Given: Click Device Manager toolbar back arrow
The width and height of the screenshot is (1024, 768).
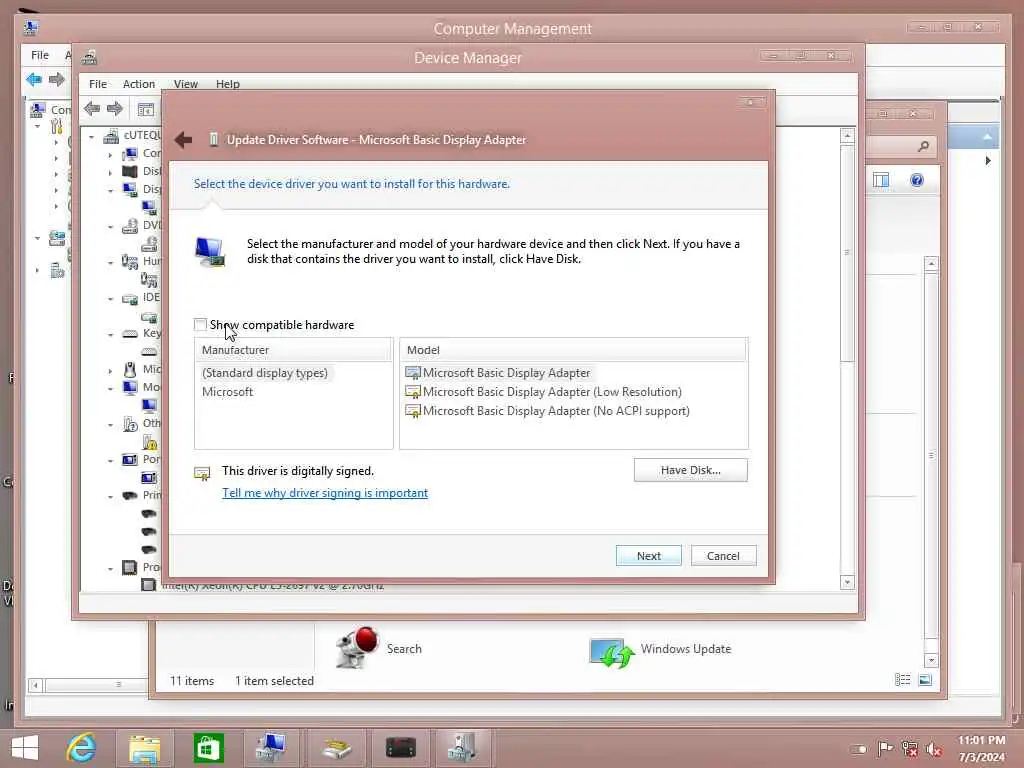Looking at the screenshot, I should click(x=92, y=108).
